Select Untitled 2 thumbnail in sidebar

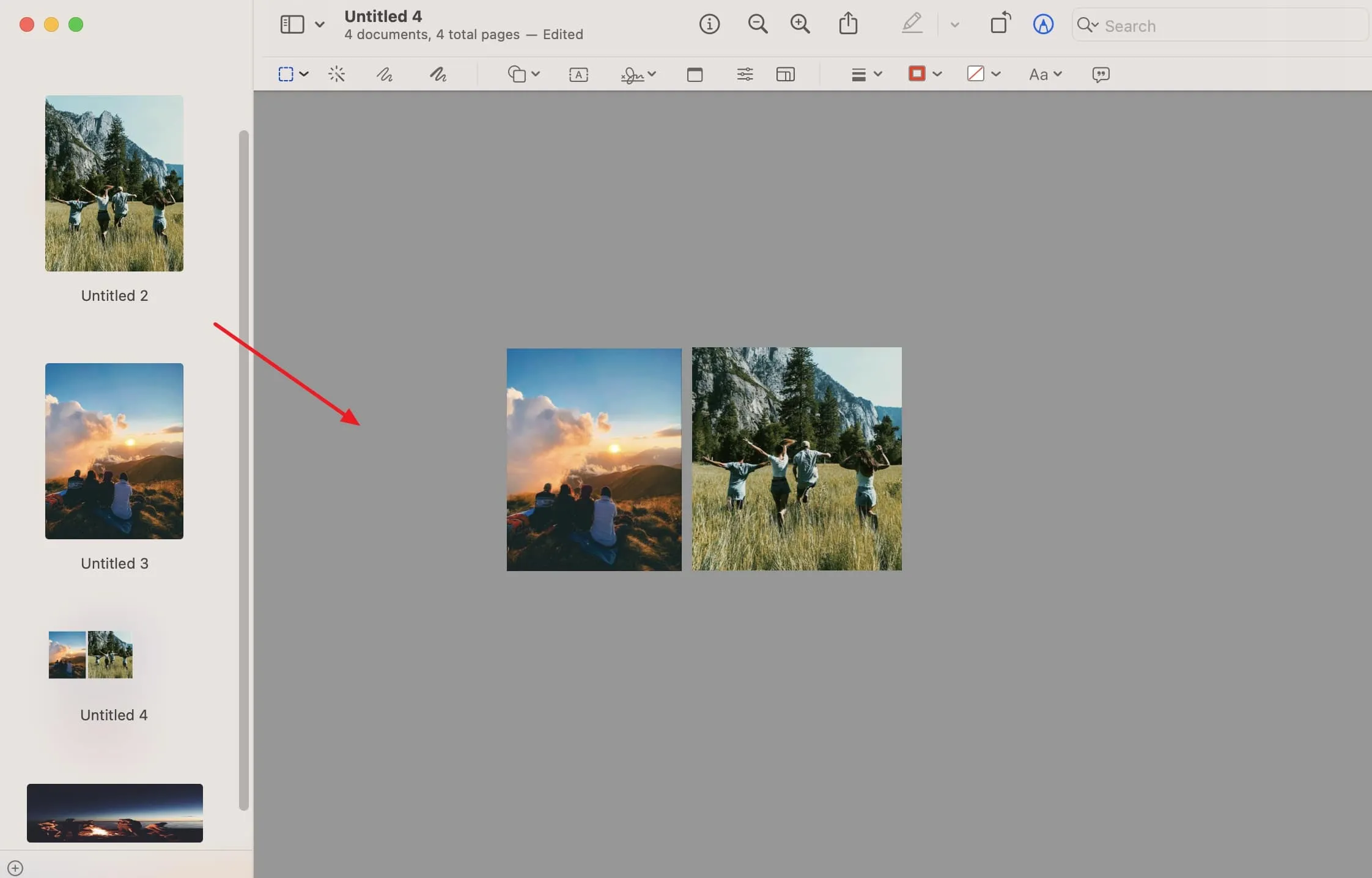(114, 183)
